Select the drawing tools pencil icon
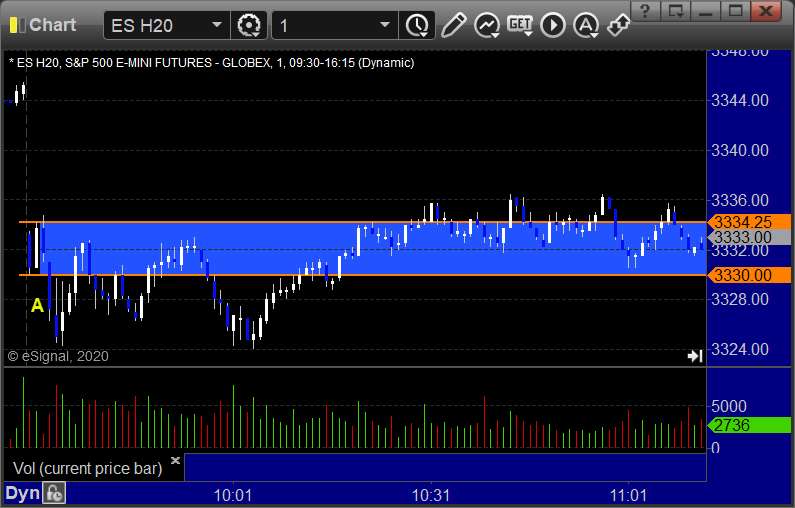This screenshot has width=795, height=508. pyautogui.click(x=453, y=25)
